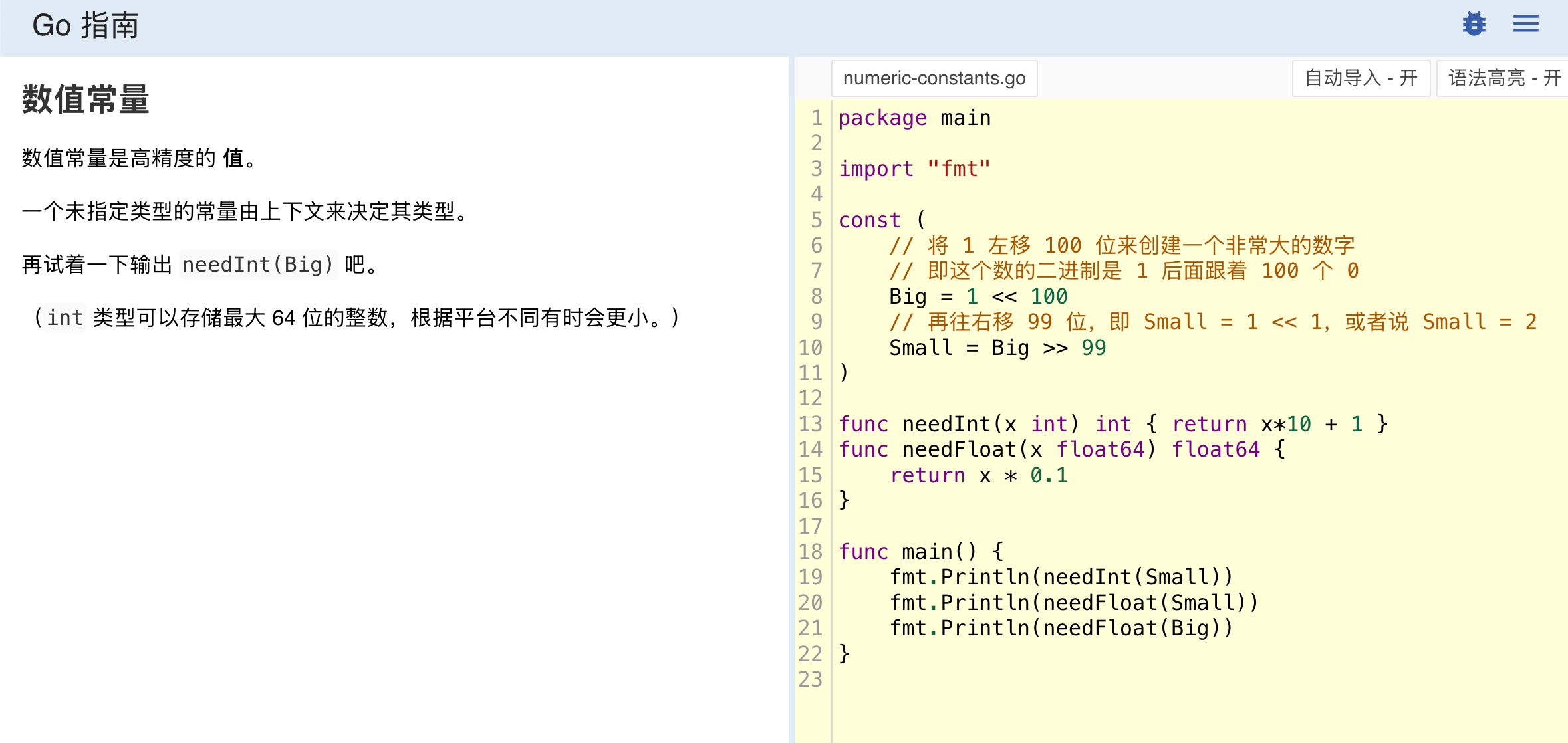Click line number 13 in gutter
The image size is (1568, 743).
pyautogui.click(x=811, y=424)
